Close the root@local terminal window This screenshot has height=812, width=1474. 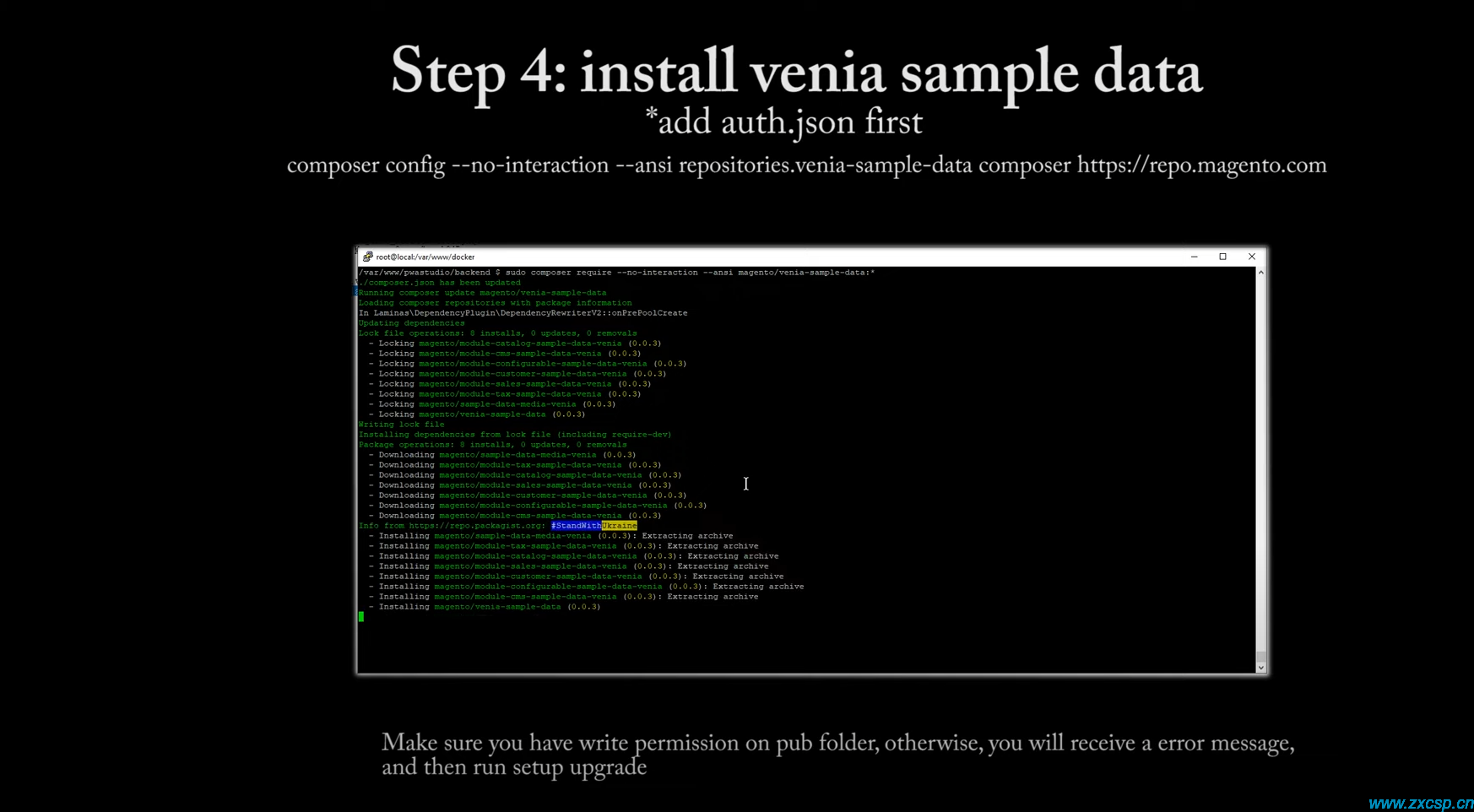(1251, 257)
